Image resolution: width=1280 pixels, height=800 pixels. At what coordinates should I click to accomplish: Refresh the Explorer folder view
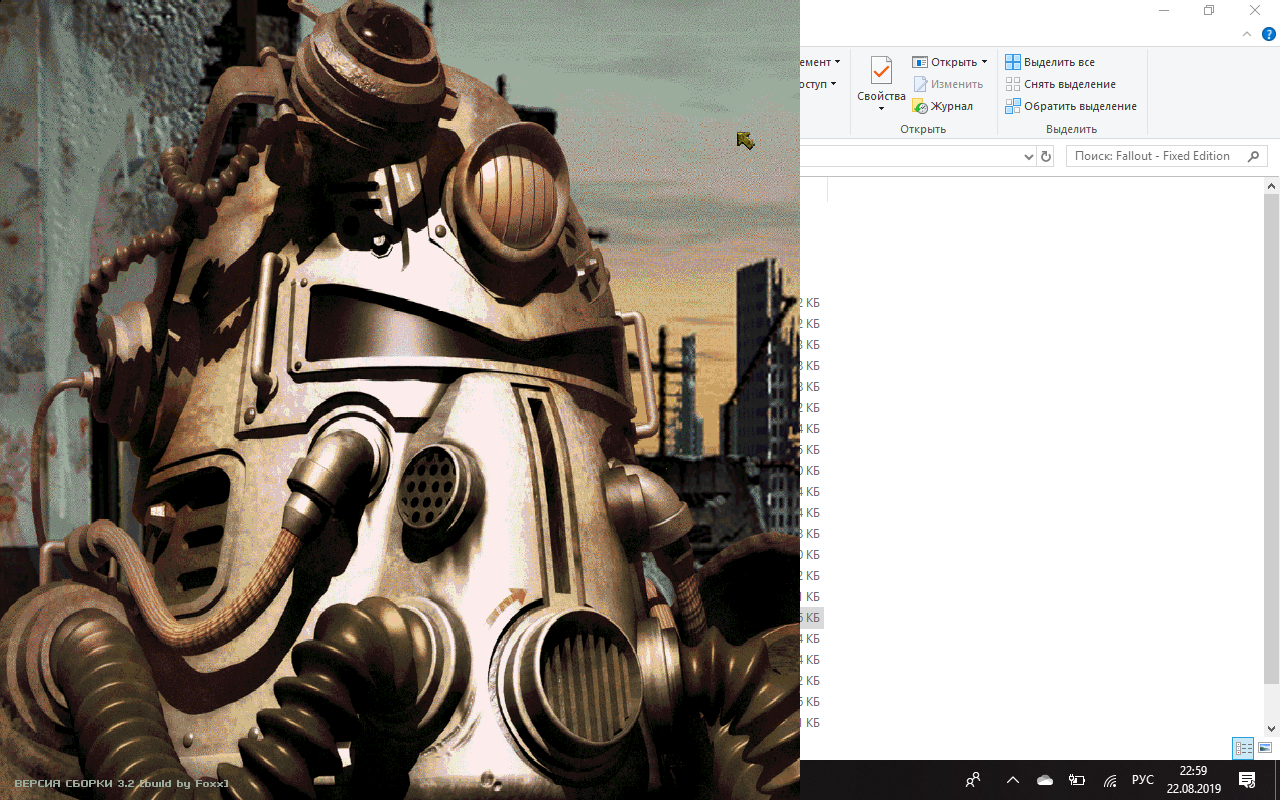[1046, 157]
